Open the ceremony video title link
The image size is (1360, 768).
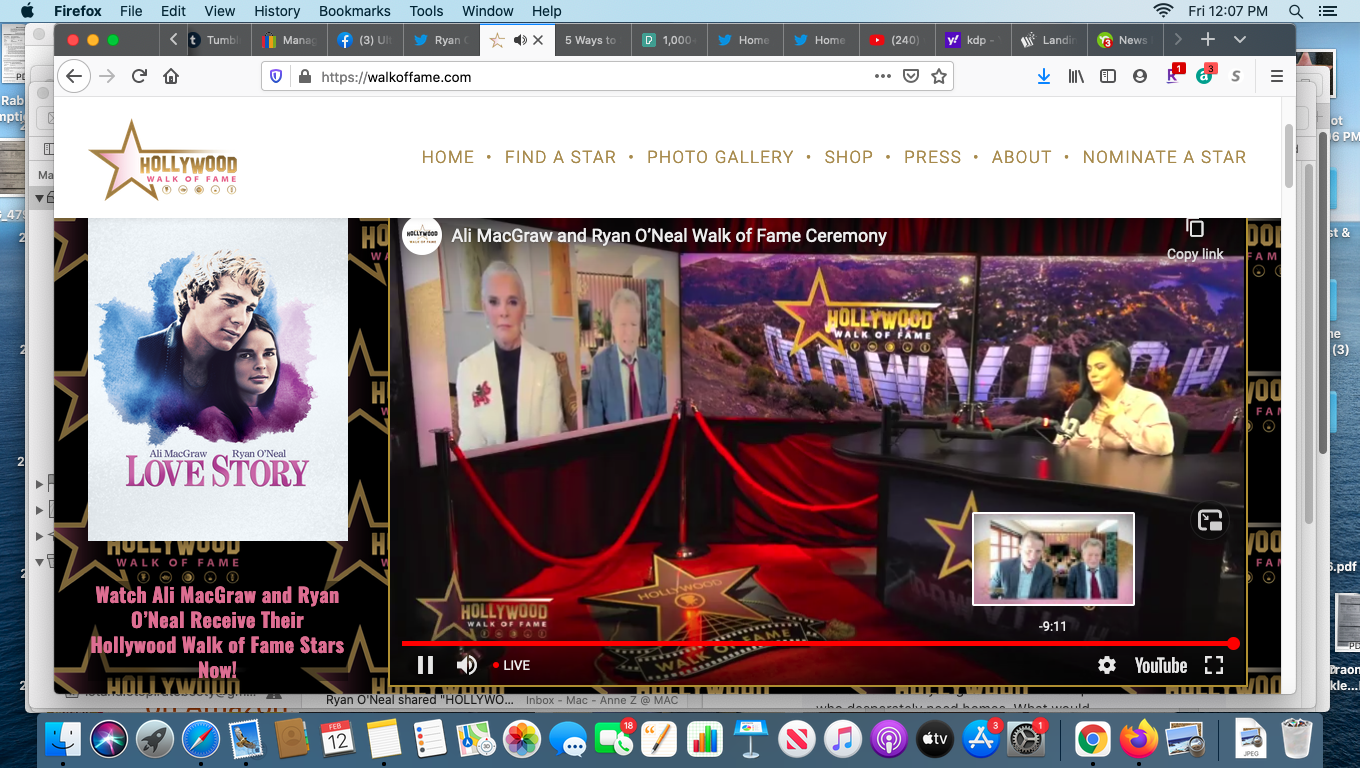(669, 236)
